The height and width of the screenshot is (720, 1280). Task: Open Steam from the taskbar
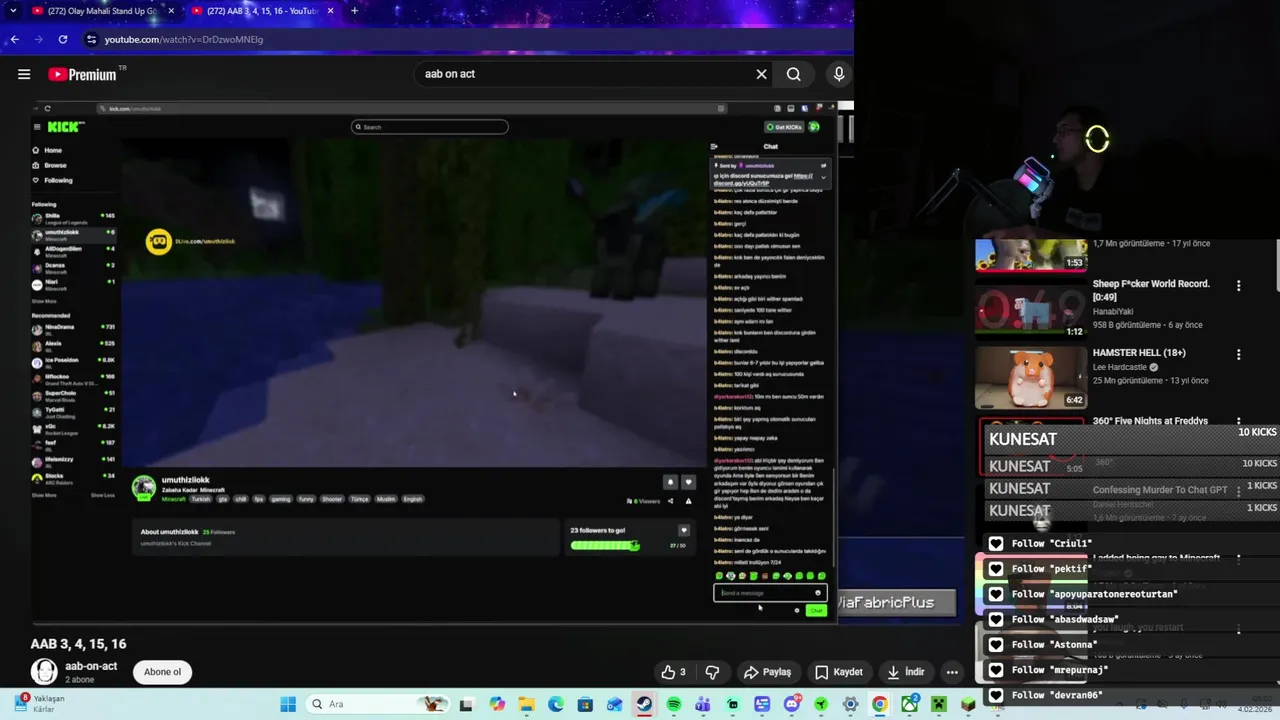click(644, 704)
